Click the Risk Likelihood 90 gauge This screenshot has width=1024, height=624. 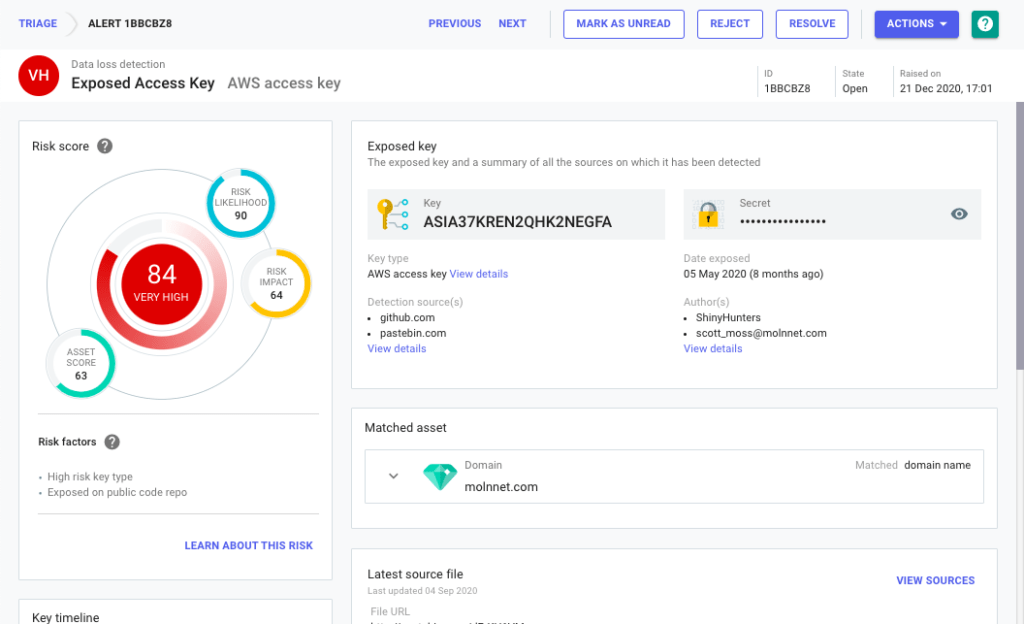(241, 203)
